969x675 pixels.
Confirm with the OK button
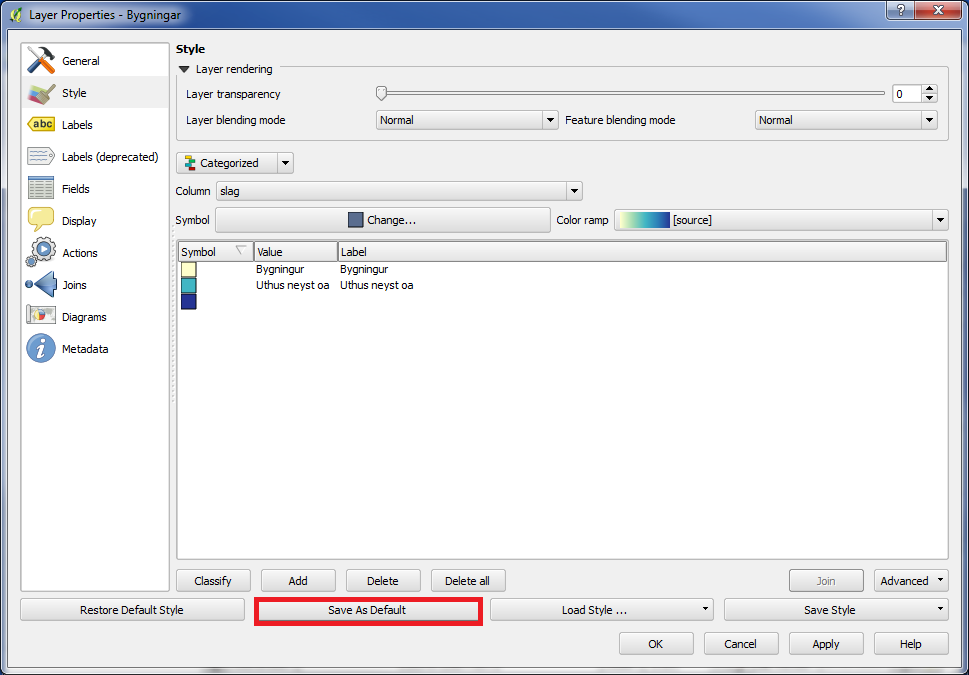[656, 643]
